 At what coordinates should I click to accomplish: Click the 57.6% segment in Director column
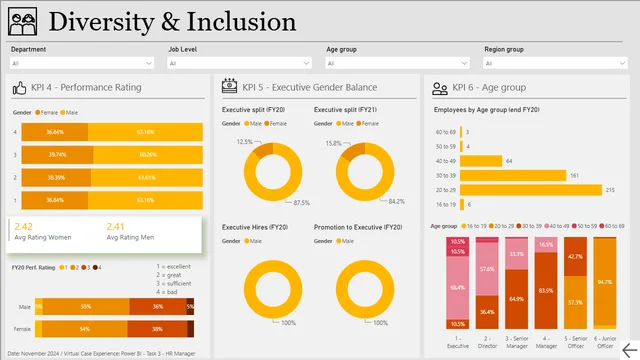click(487, 269)
